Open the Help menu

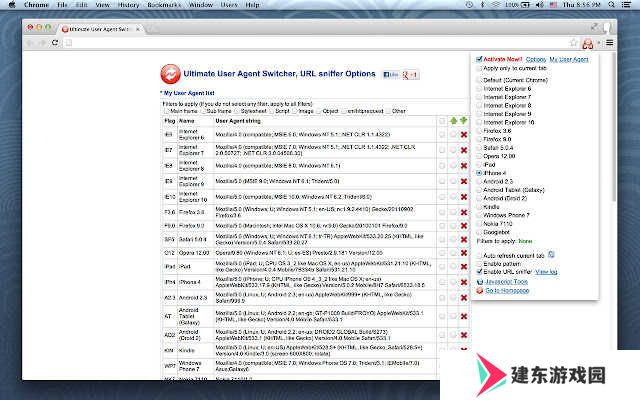[x=252, y=5]
